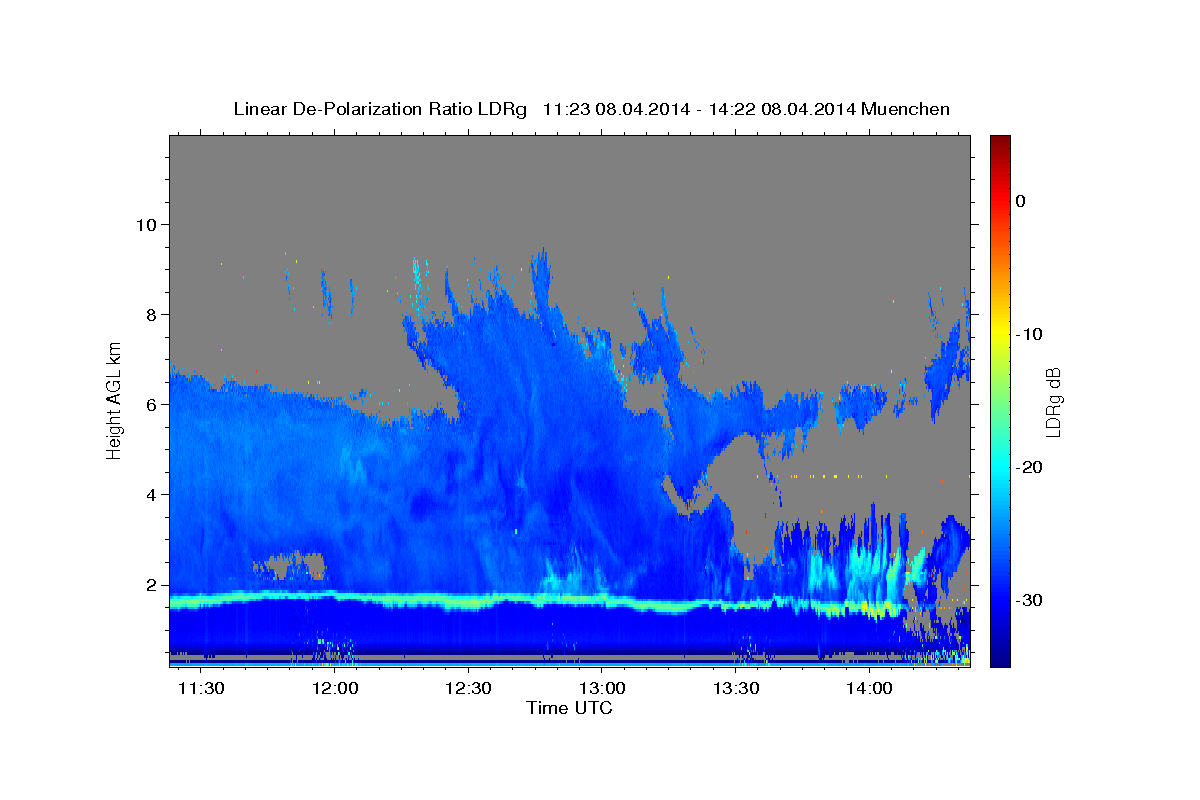The height and width of the screenshot is (800, 1200).
Task: Select the 13:30 time tick label
Action: tap(736, 689)
